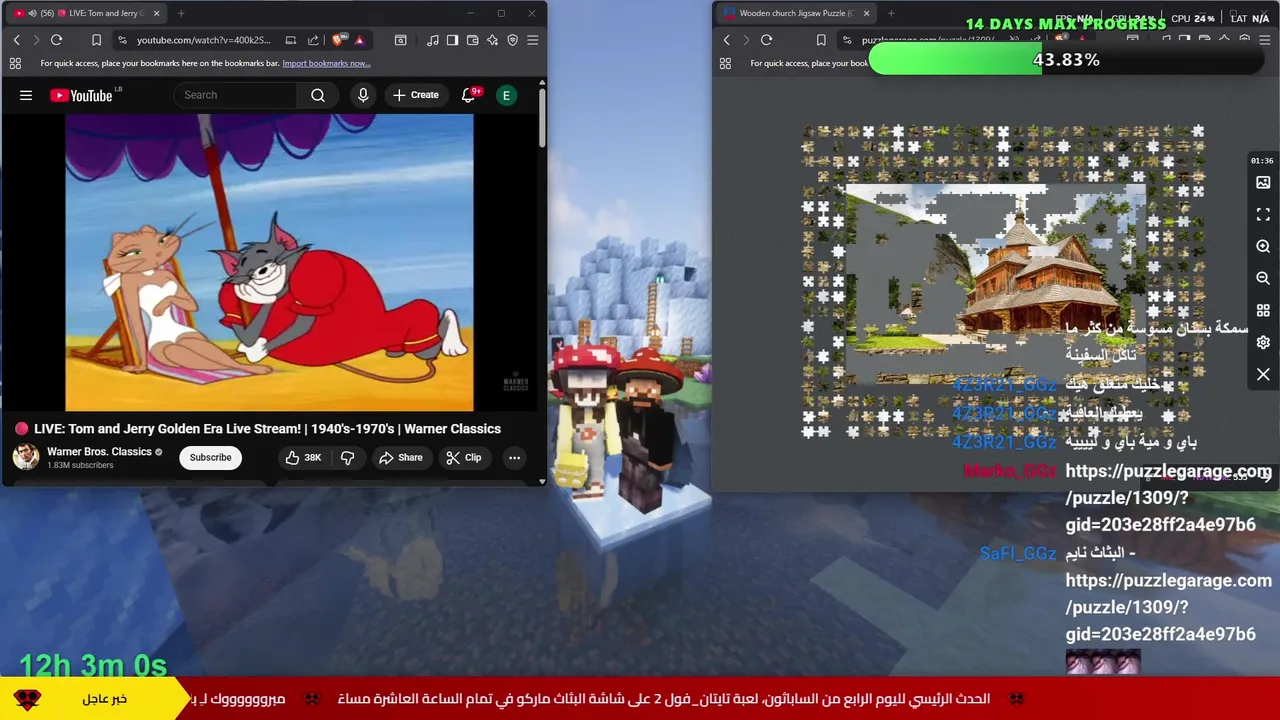
Task: Open Brave Rewards triangle icon in YouTube window
Action: [x=359, y=40]
